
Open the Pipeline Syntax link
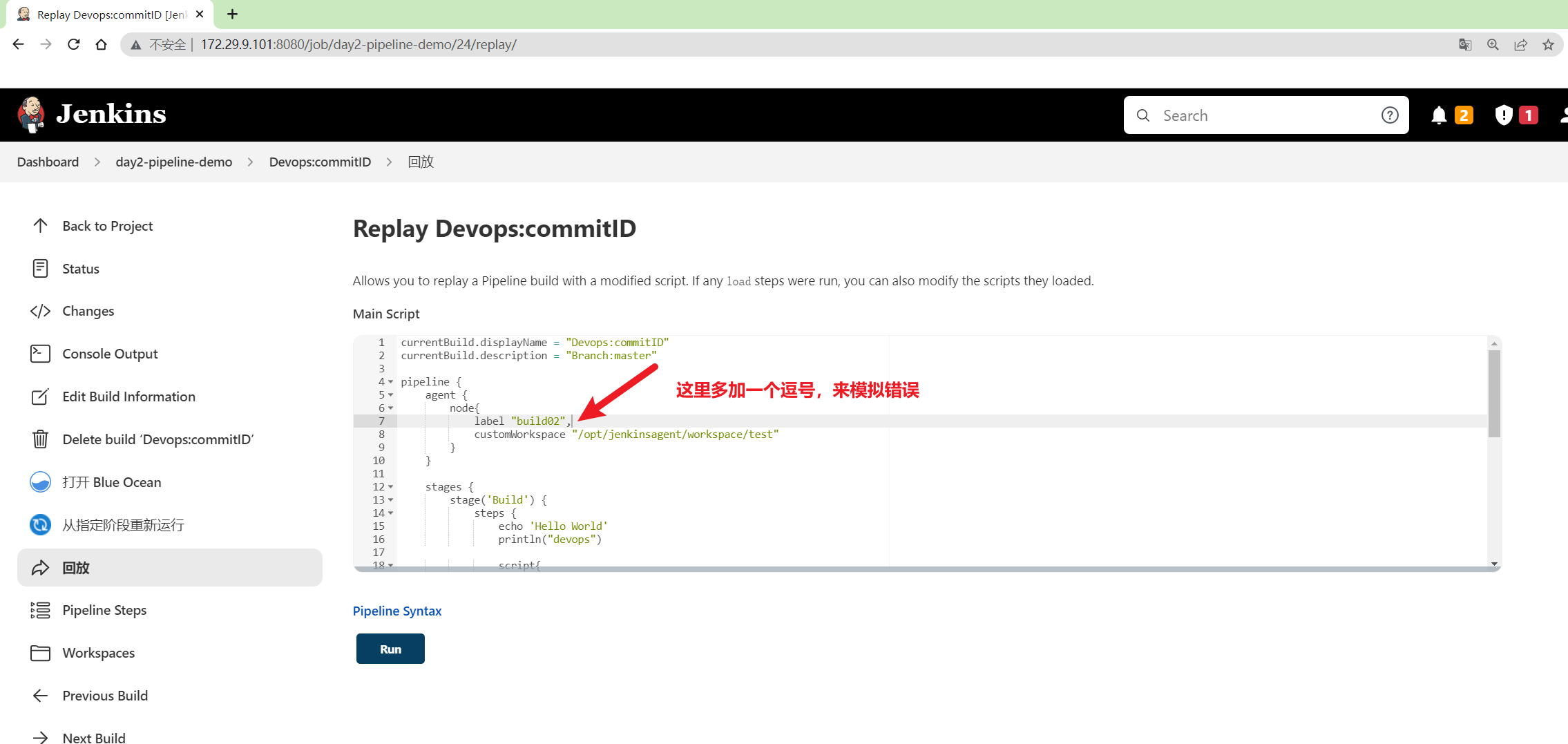coord(397,611)
